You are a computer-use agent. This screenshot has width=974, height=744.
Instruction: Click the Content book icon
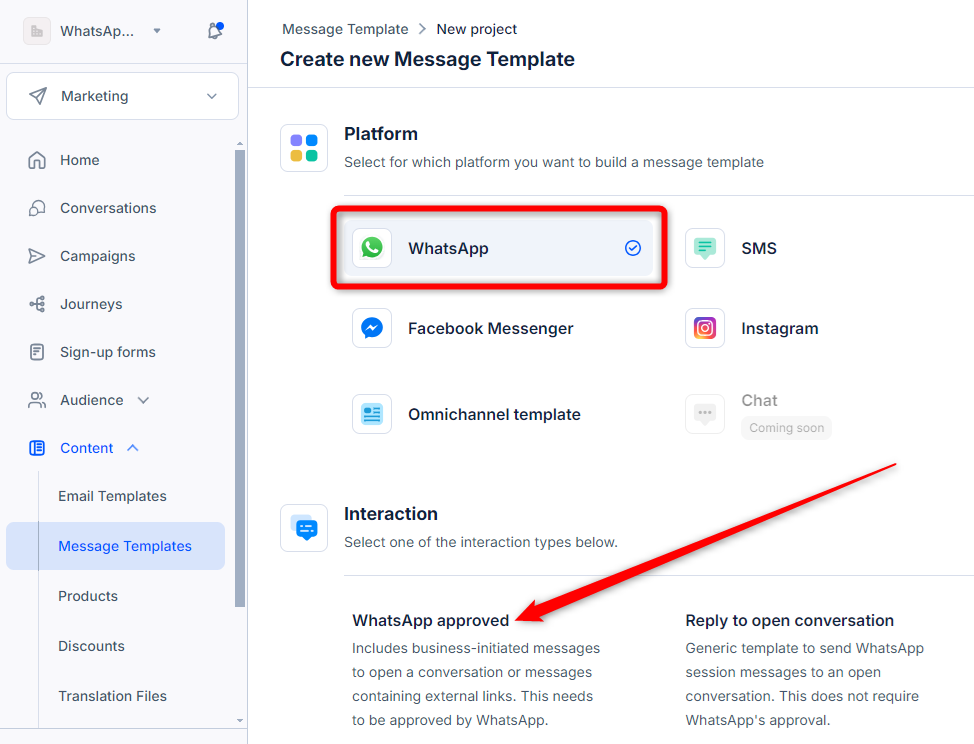(37, 448)
